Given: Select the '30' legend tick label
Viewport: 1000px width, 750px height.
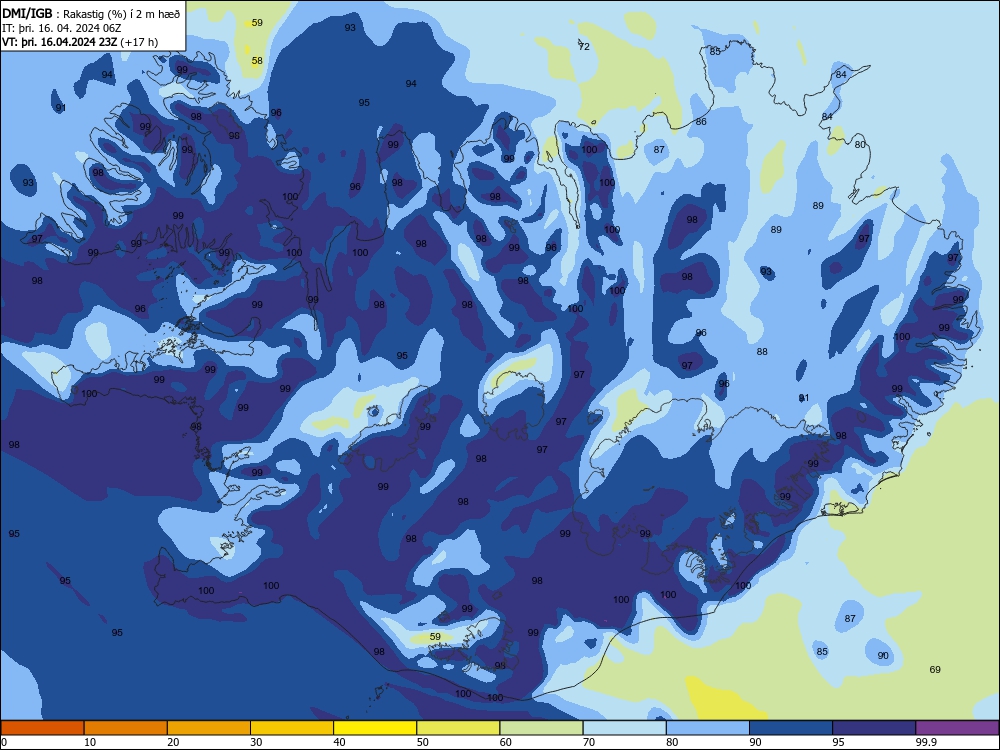Looking at the screenshot, I should click(256, 742).
